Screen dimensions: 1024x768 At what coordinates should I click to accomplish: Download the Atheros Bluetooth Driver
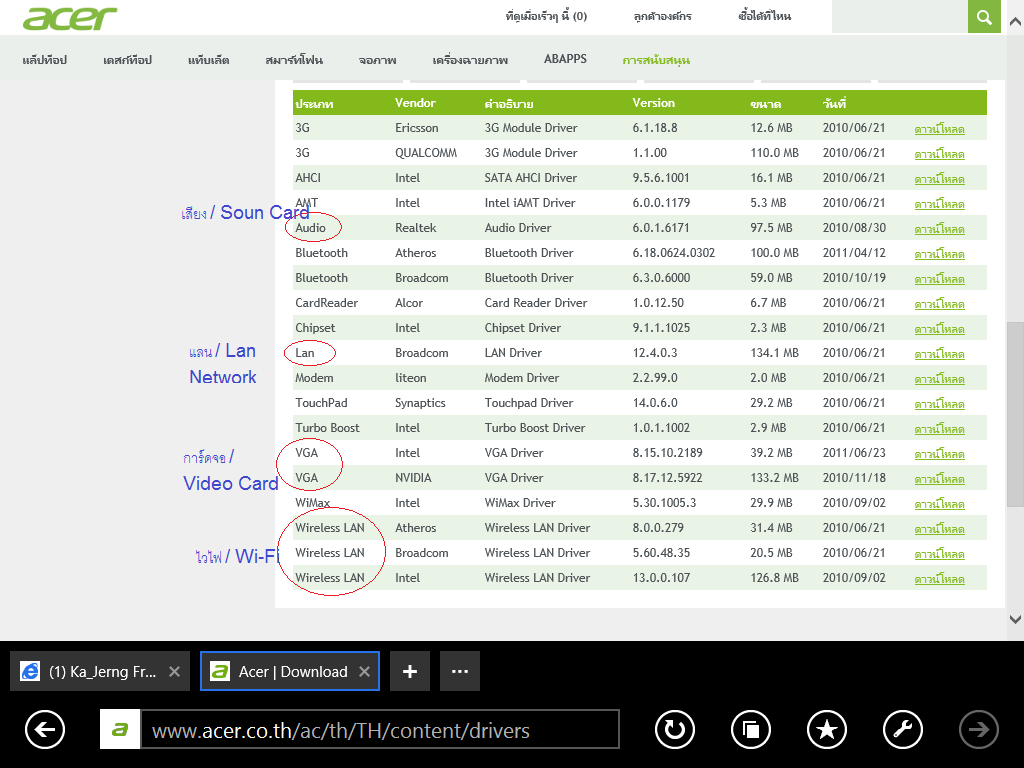(x=939, y=254)
